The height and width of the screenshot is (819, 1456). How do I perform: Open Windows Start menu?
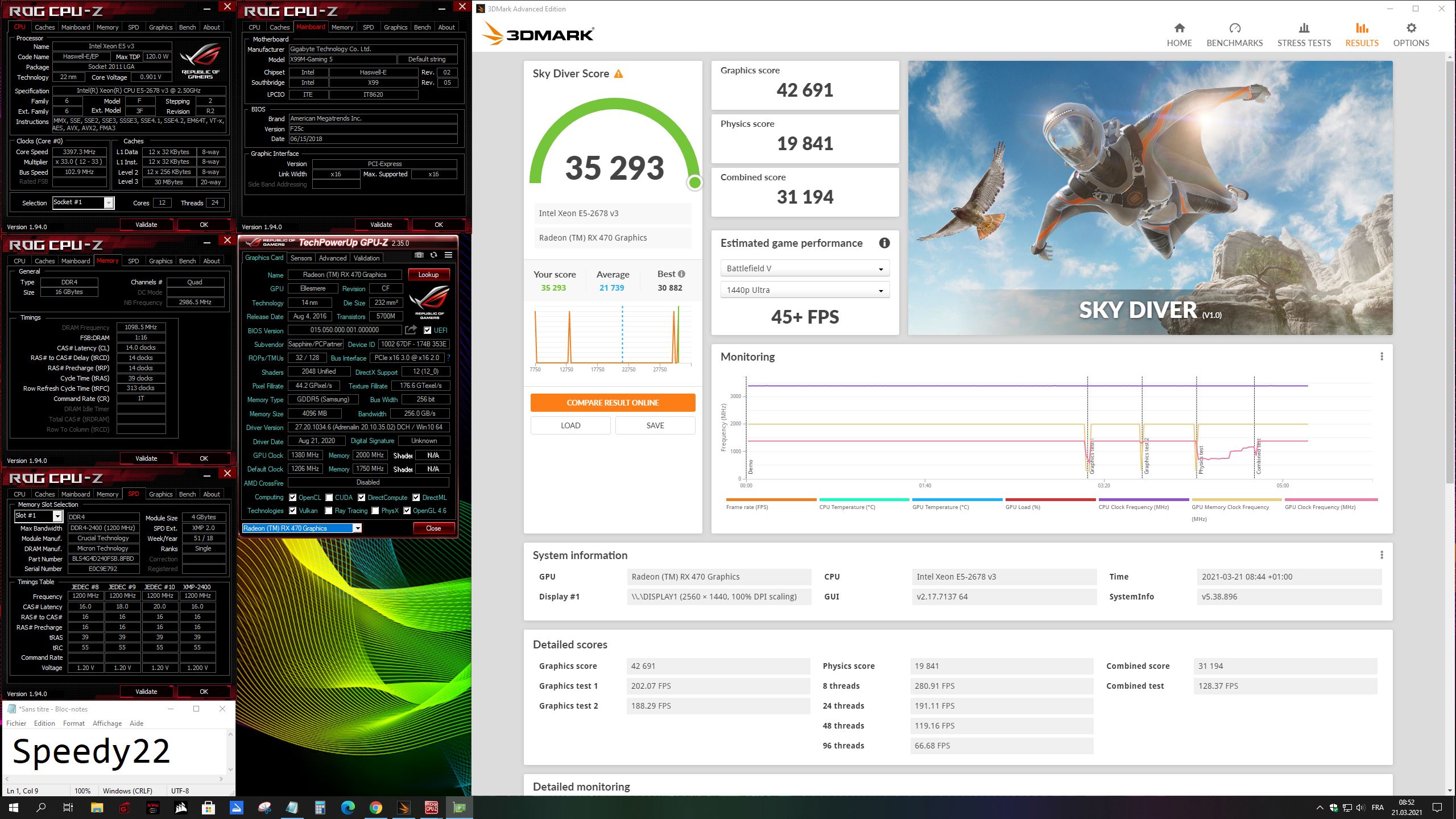(14, 807)
